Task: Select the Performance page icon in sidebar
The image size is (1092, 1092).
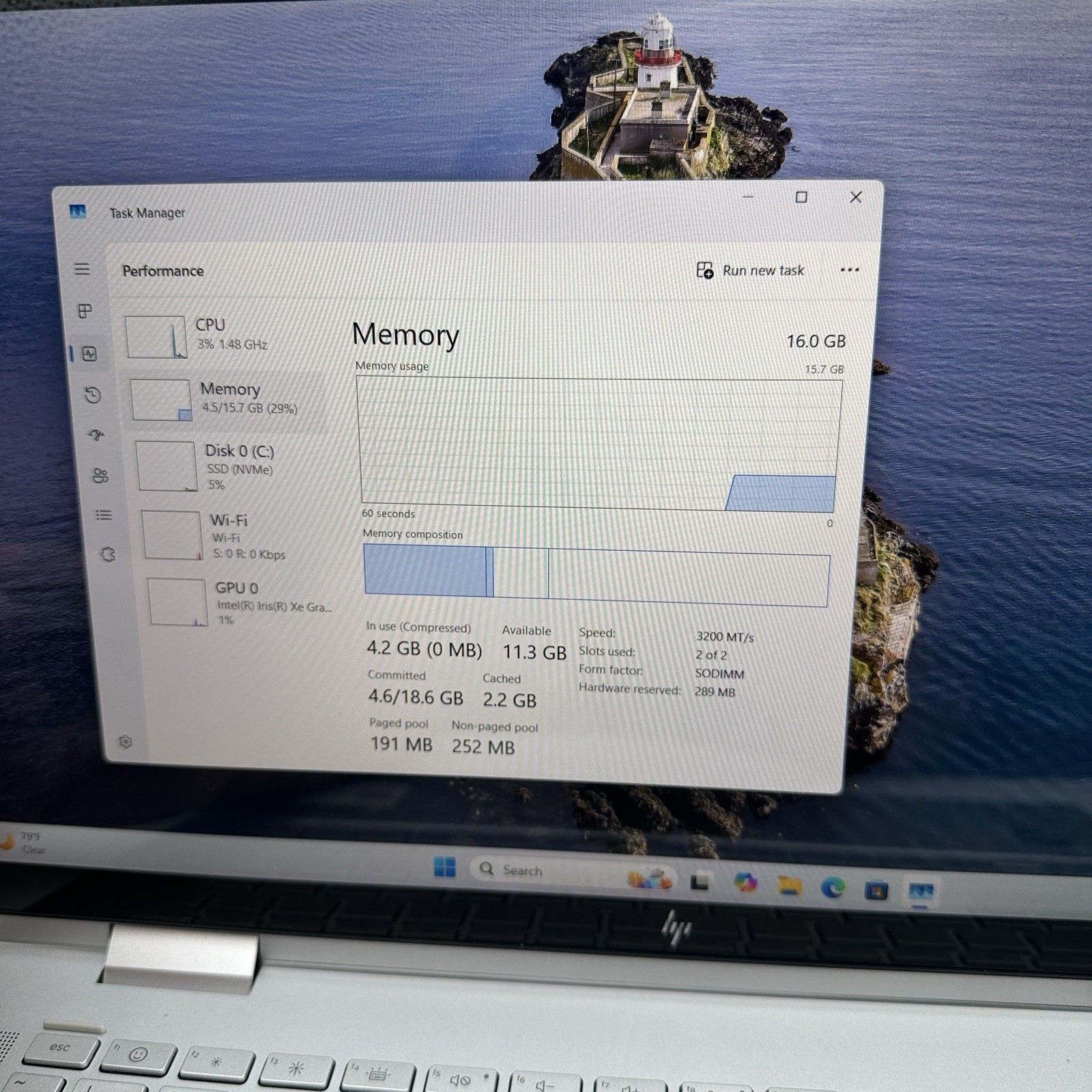Action: point(89,354)
